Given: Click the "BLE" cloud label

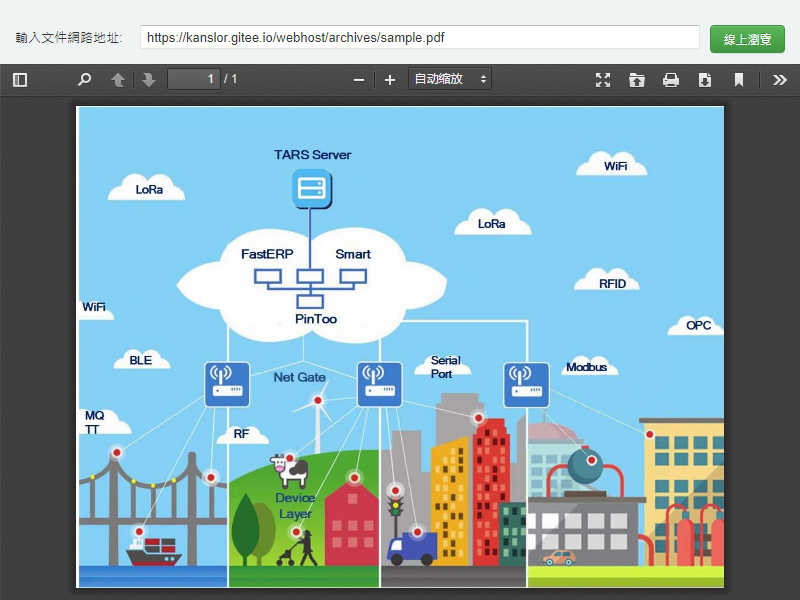Looking at the screenshot, I should pos(140,360).
